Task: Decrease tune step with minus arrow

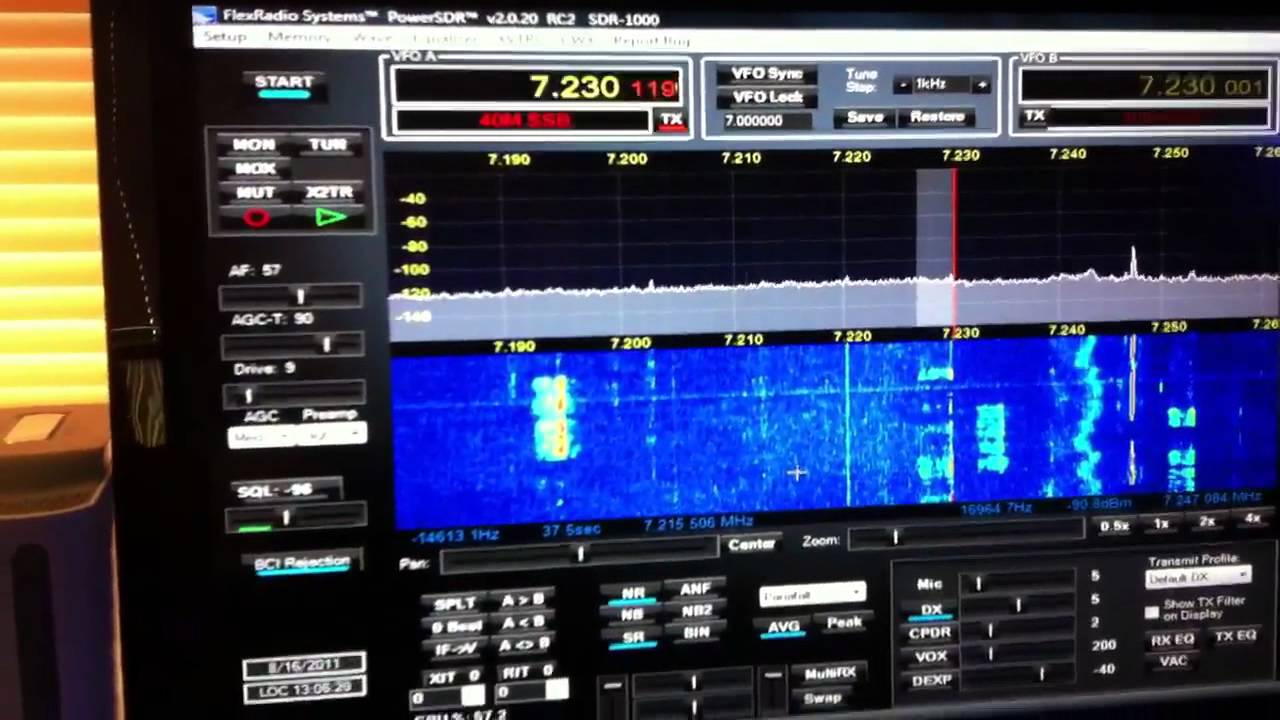Action: point(904,85)
